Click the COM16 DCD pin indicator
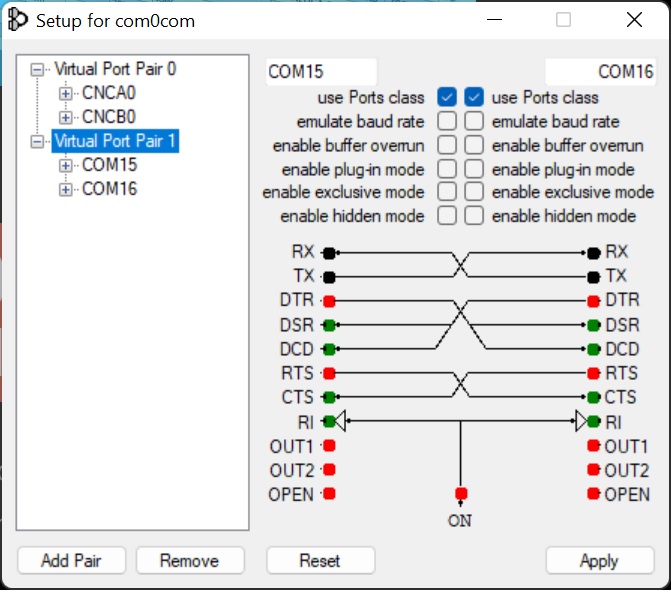Screen dimensions: 671x590 pos(594,349)
